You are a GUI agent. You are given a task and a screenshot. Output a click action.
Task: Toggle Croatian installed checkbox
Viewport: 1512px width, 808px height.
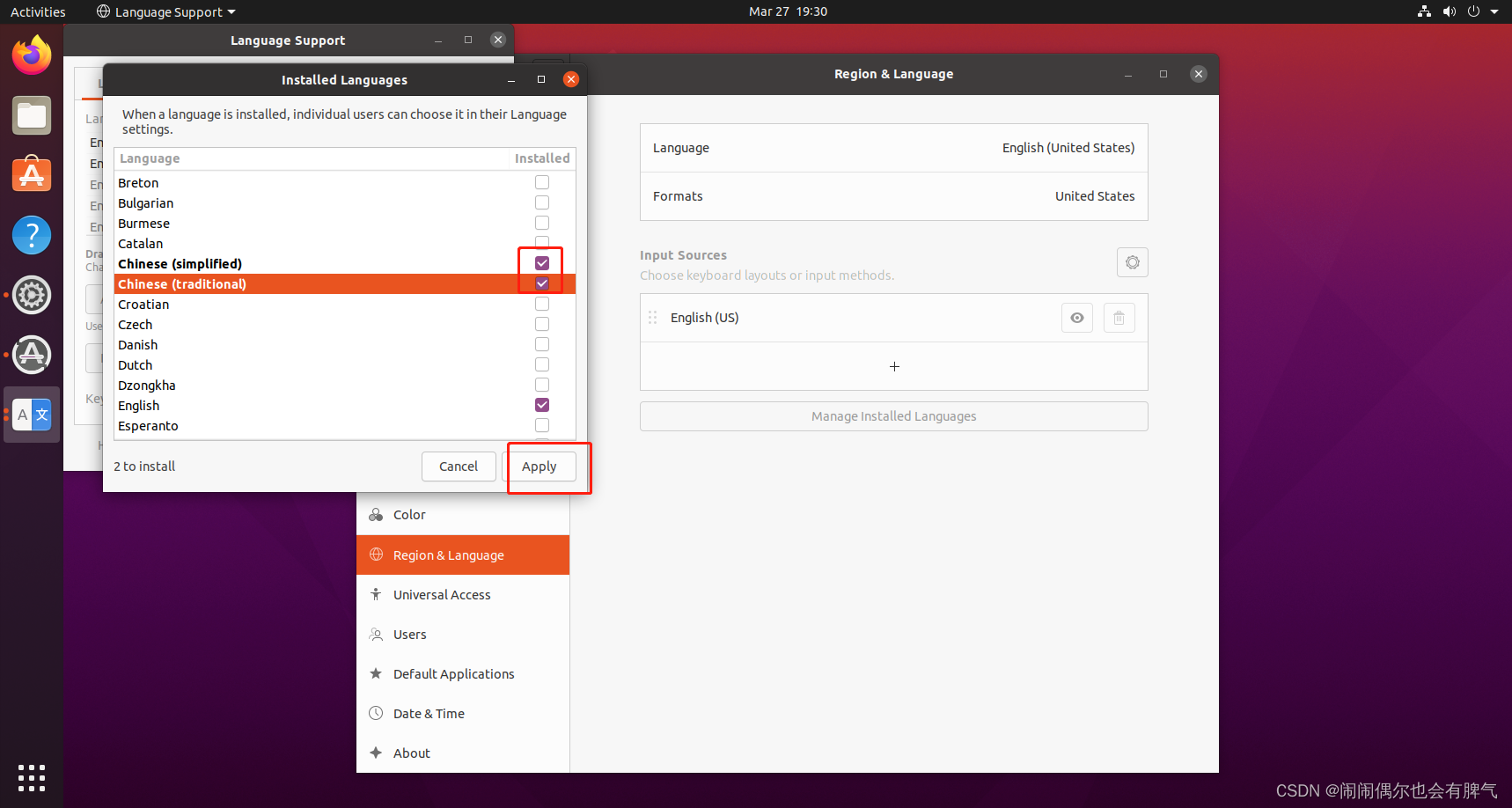pos(542,304)
